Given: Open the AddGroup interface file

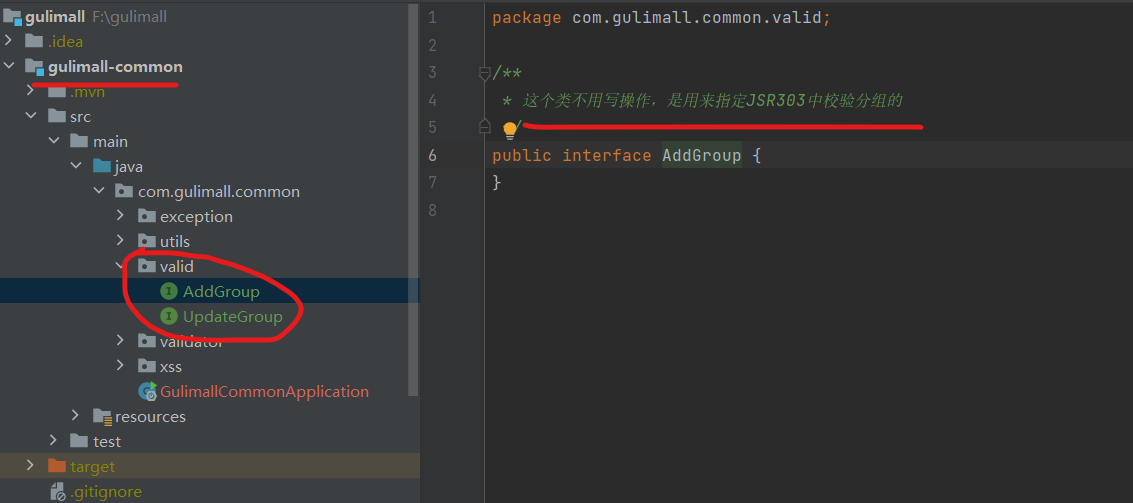Looking at the screenshot, I should point(221,291).
